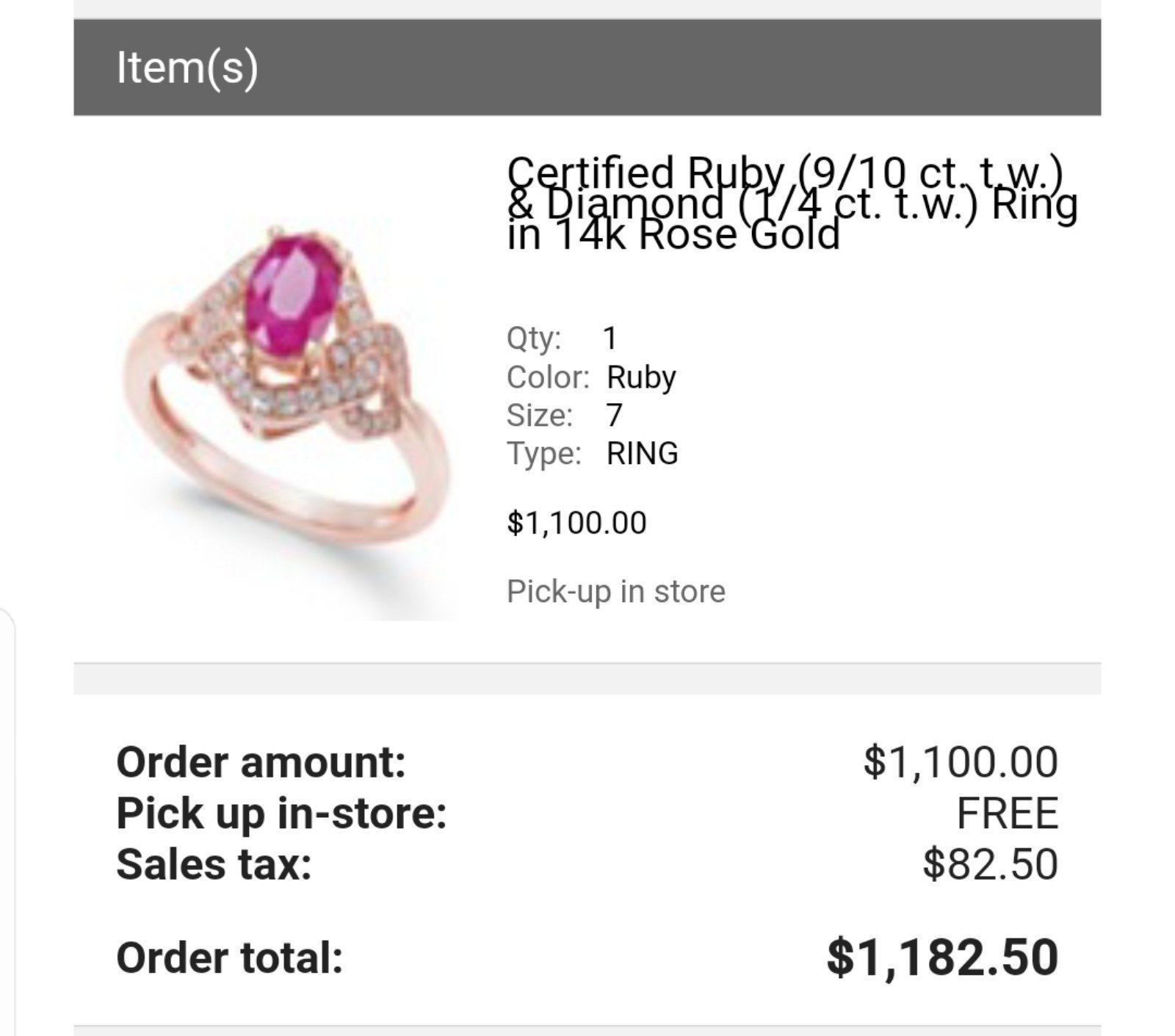The width and height of the screenshot is (1175, 1036).
Task: Select the $1,100.00 item price
Action: pyautogui.click(x=576, y=523)
